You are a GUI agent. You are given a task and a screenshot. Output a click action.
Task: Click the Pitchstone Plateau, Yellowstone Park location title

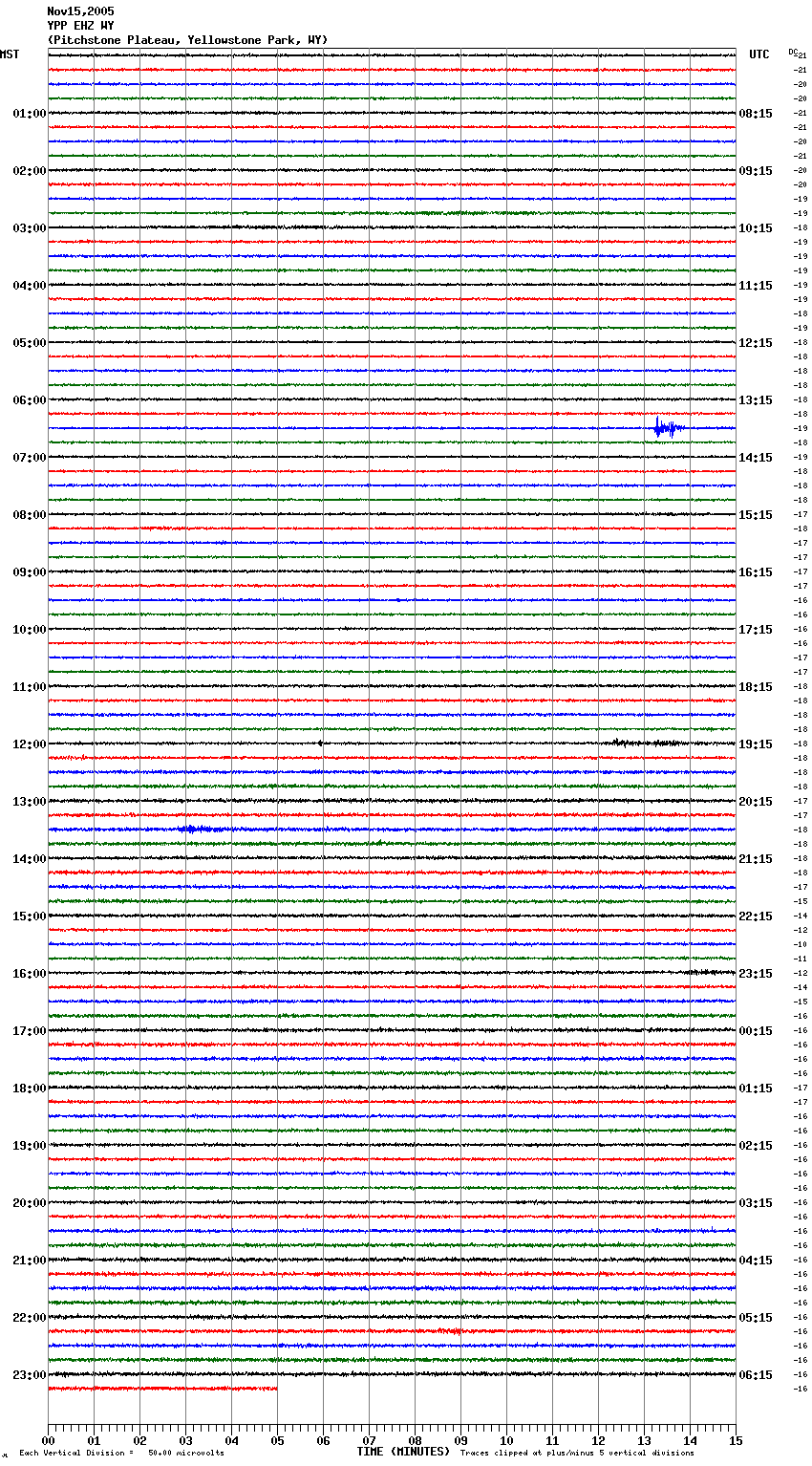point(187,40)
